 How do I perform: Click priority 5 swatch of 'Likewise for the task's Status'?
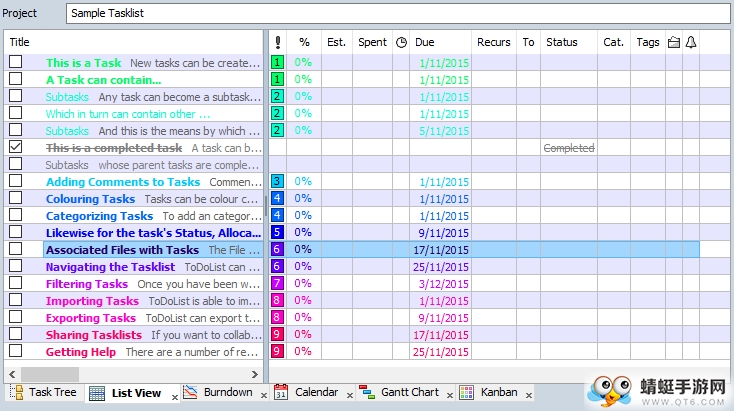click(277, 232)
